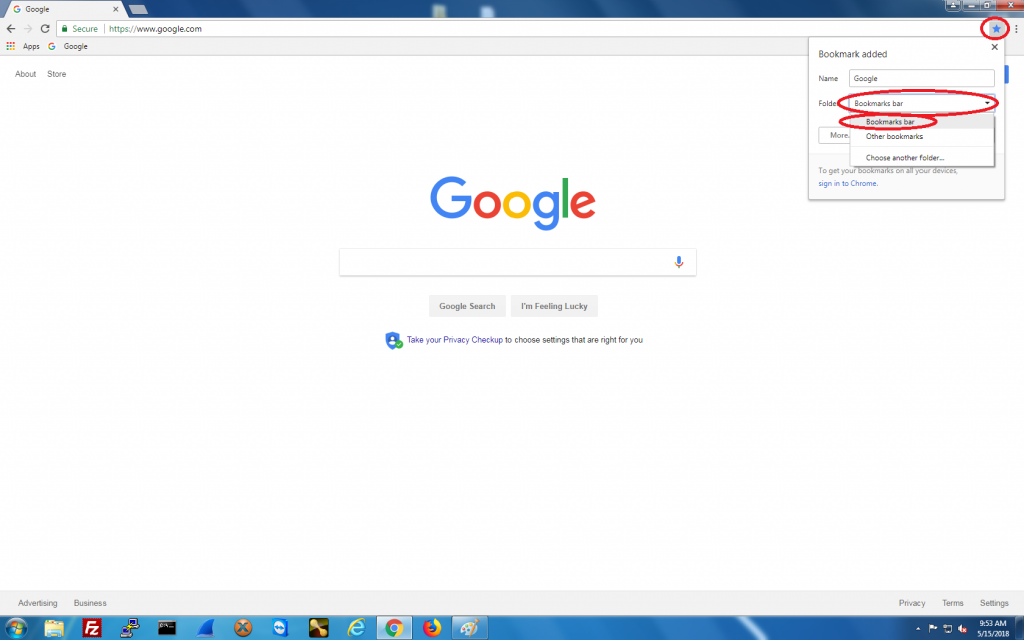Launch Internet Explorer from the taskbar
This screenshot has width=1024, height=640.
point(356,627)
